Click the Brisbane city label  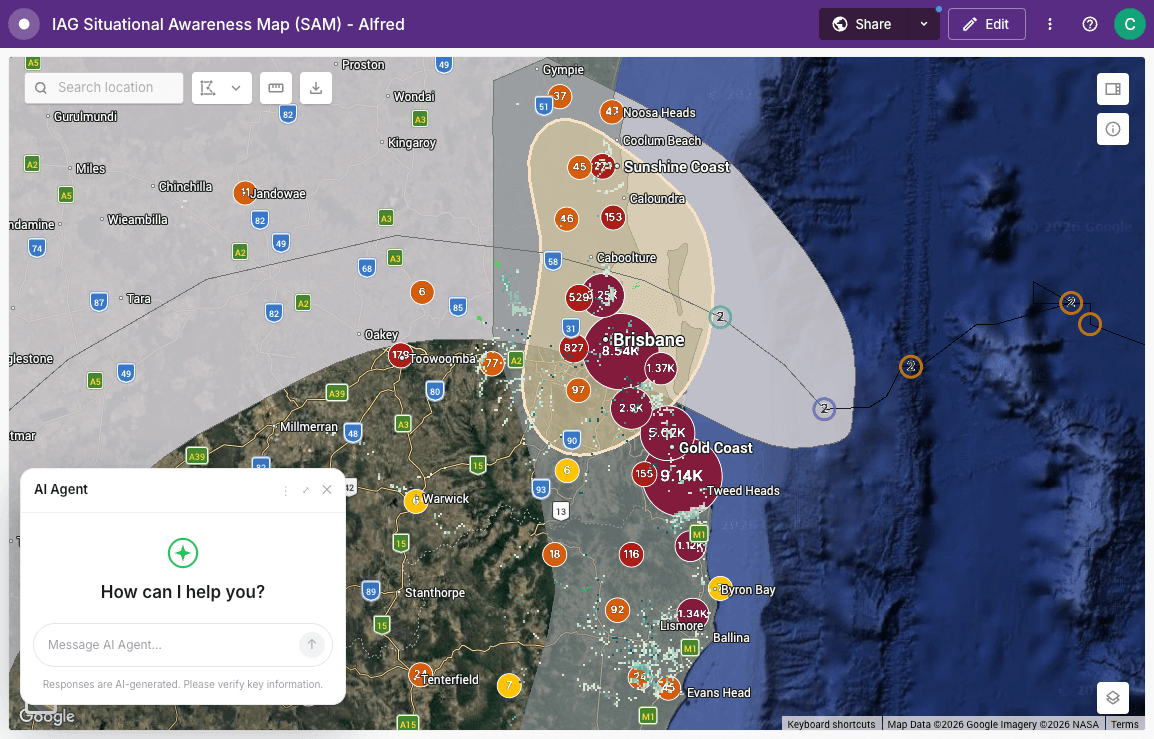pos(648,339)
